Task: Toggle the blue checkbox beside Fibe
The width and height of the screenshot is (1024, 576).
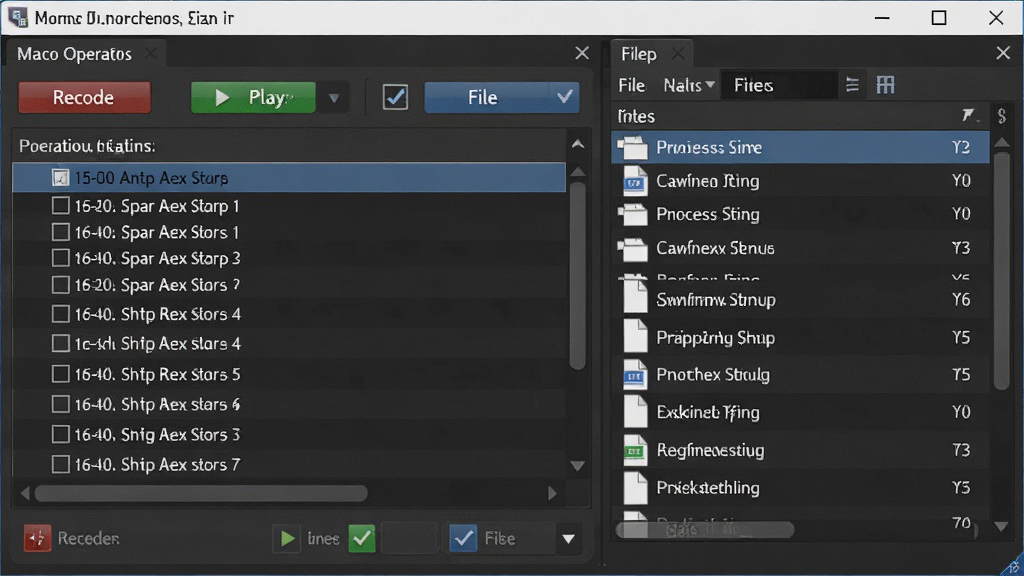Action: [463, 539]
